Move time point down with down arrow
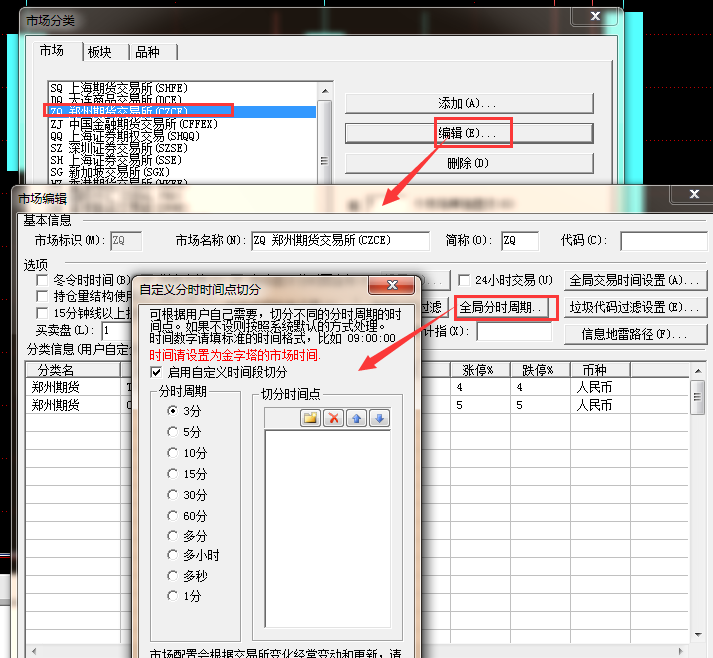 click(378, 418)
